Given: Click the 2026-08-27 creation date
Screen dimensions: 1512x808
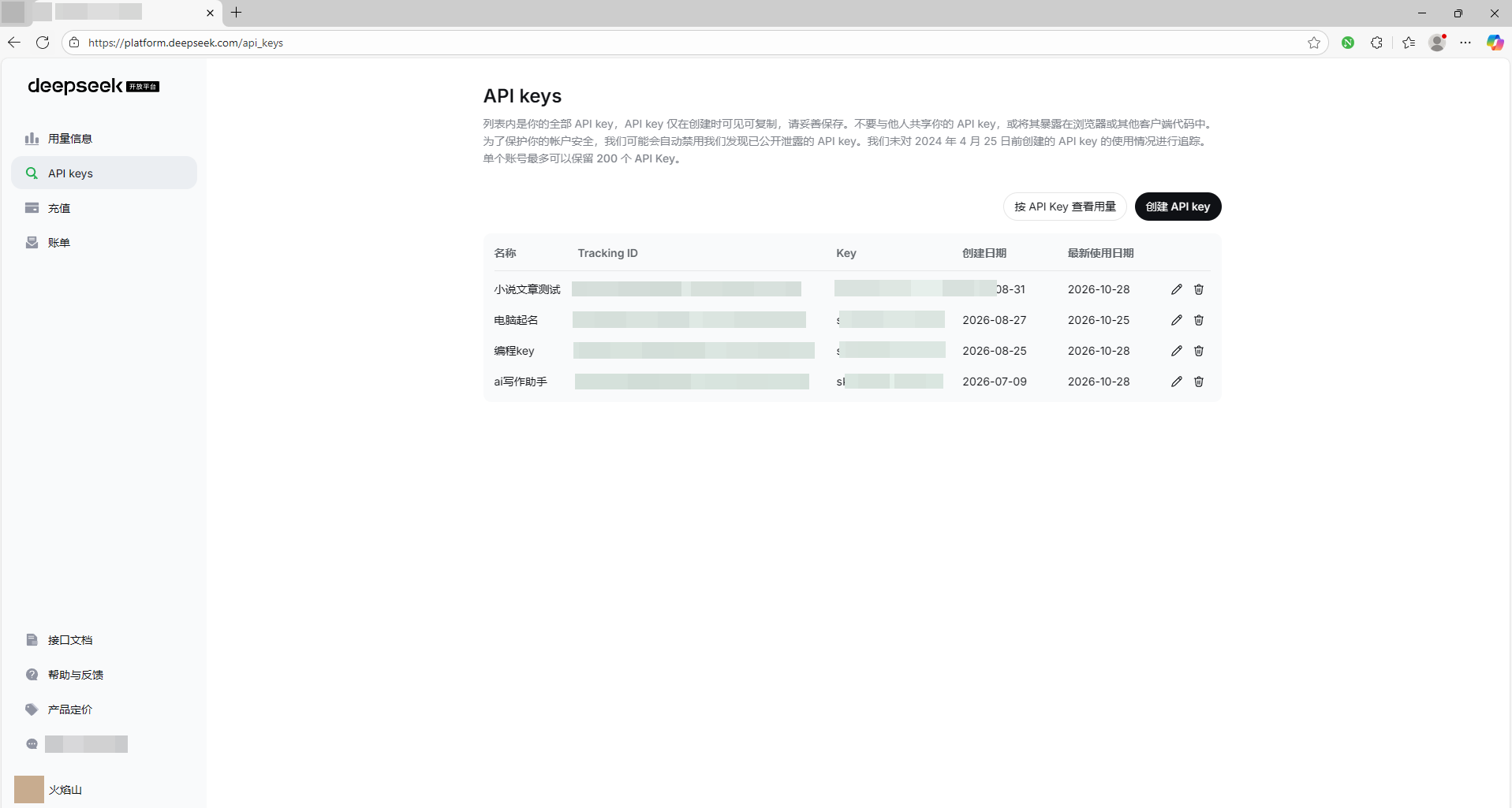Looking at the screenshot, I should pyautogui.click(x=995, y=320).
